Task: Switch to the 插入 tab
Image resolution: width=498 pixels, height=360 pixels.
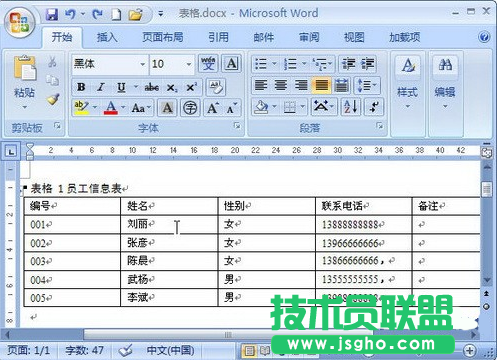Action: (107, 37)
